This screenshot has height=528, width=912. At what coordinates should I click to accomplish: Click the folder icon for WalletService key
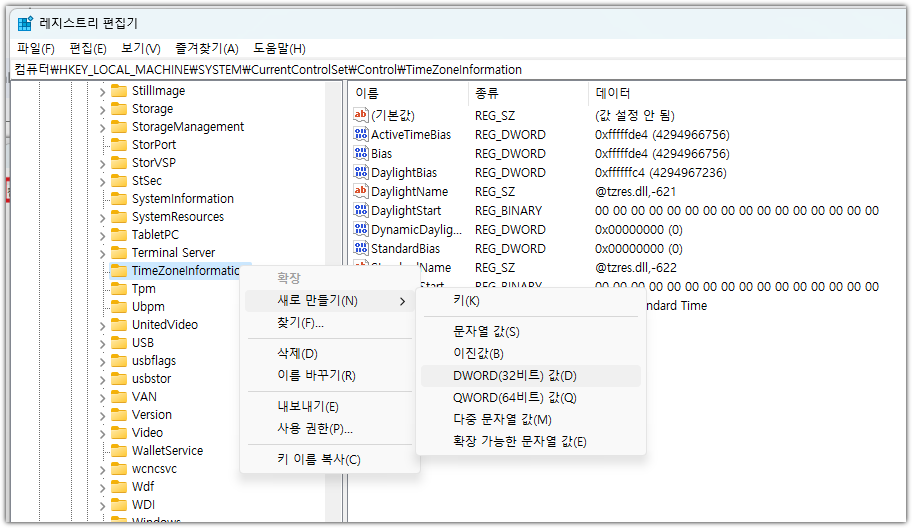(x=119, y=451)
